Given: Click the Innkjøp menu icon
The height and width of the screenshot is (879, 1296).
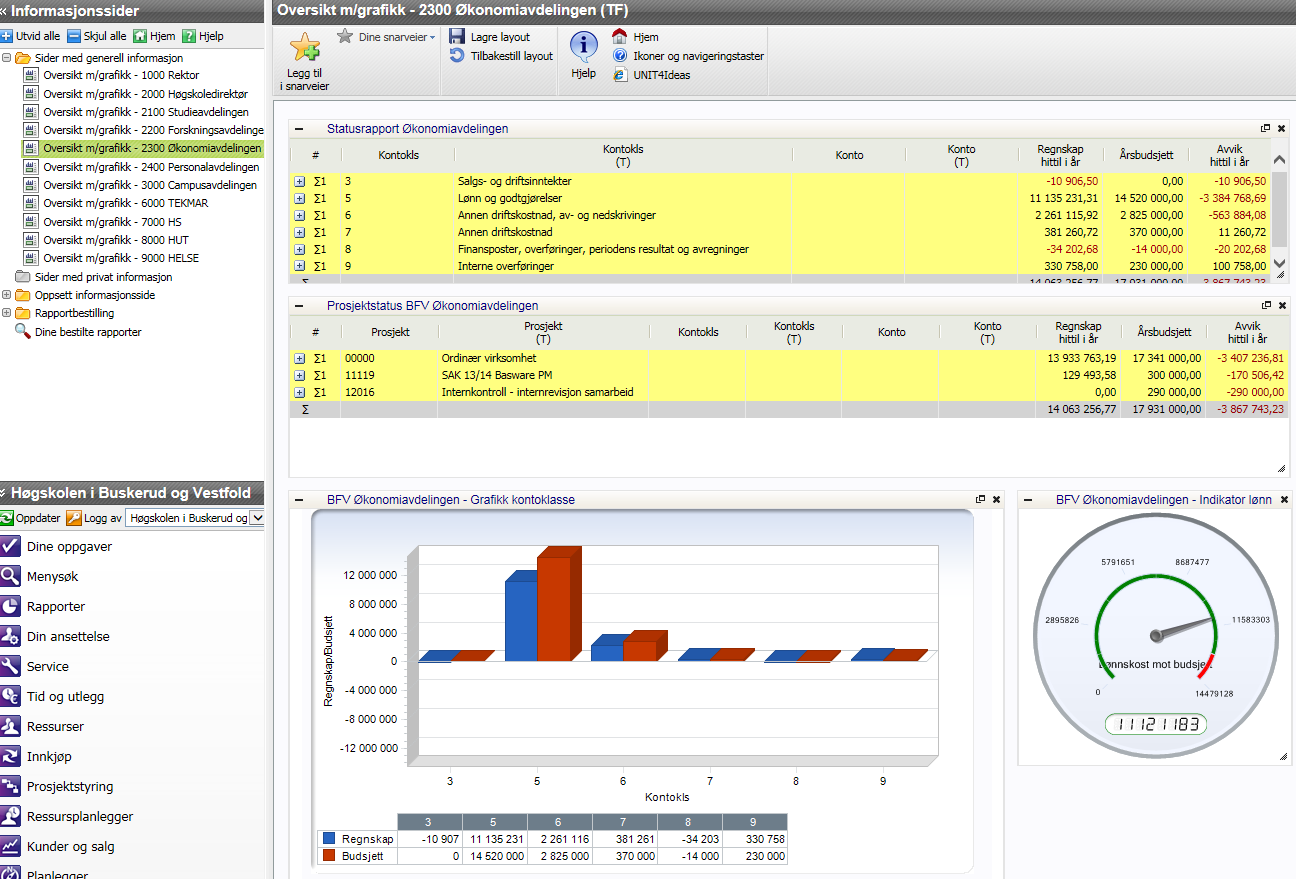Looking at the screenshot, I should (10, 756).
